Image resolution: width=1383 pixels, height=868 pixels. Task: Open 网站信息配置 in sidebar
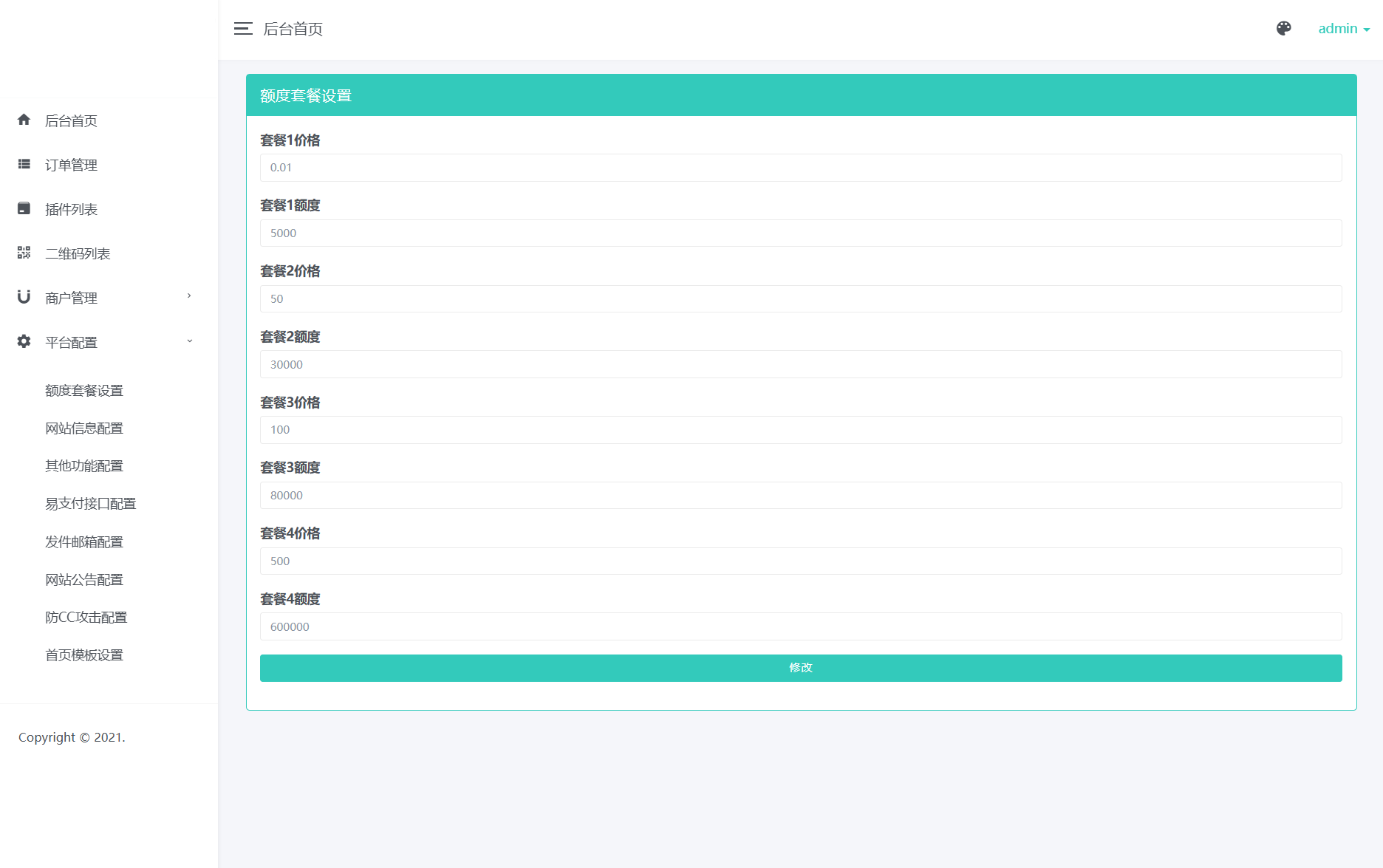click(84, 428)
